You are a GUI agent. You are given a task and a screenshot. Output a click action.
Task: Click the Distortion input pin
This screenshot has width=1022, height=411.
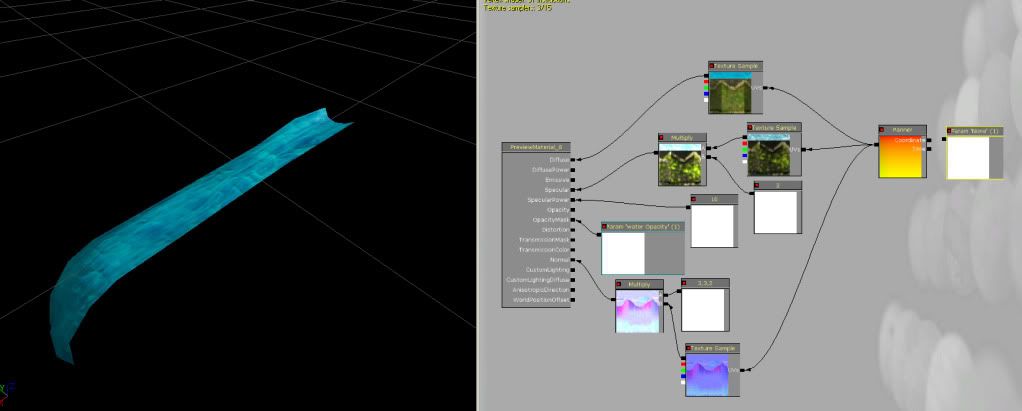tap(573, 229)
